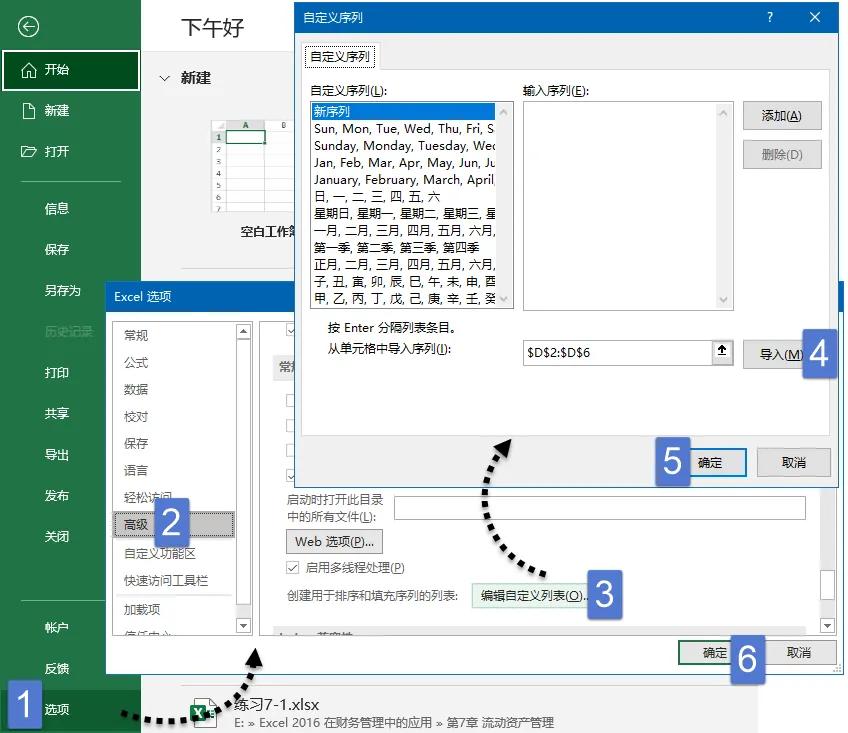Select 快速访问工具栏 in Excel 选项 categories
The height and width of the screenshot is (733, 848).
click(x=174, y=580)
